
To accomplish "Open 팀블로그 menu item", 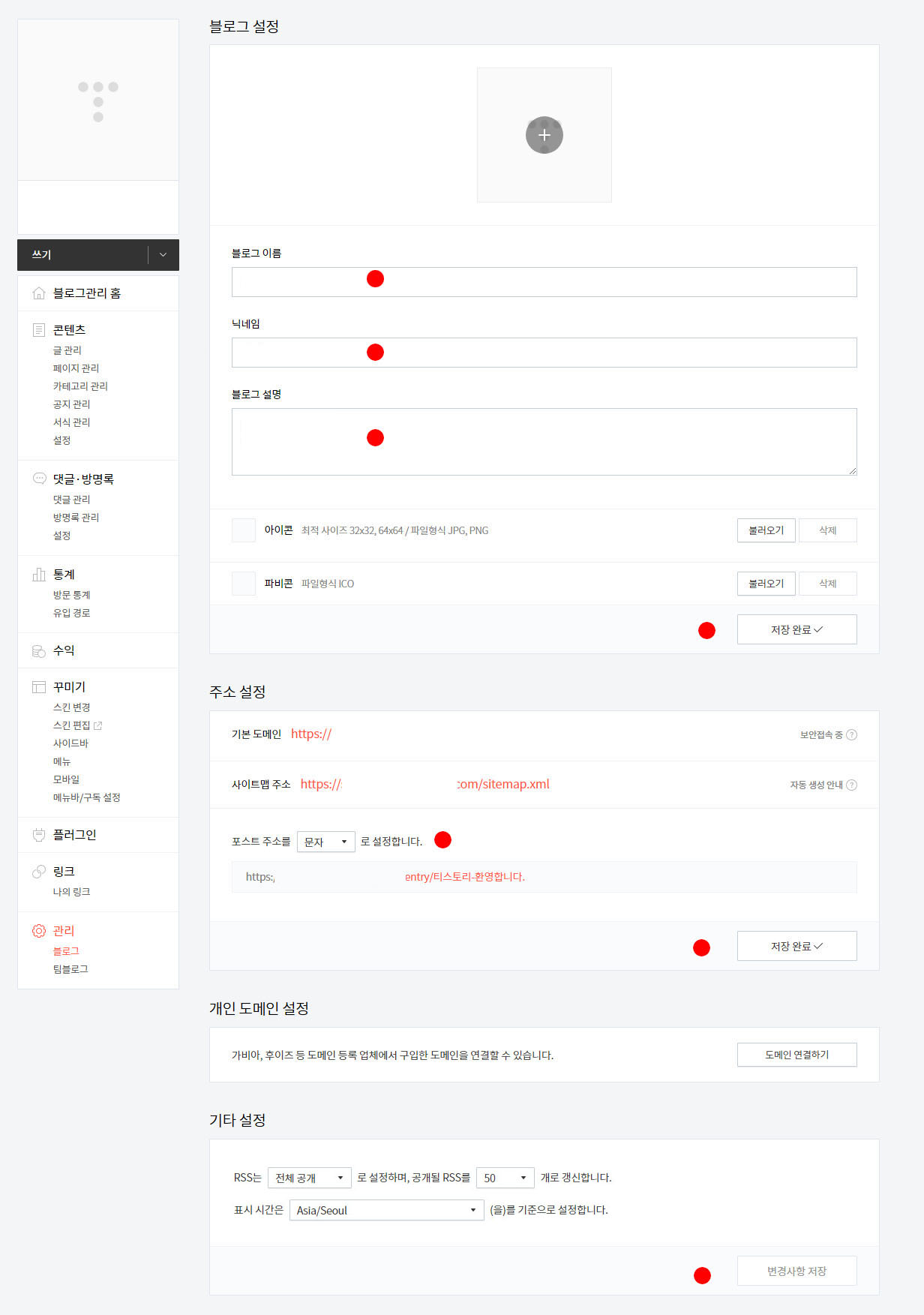I will click(70, 969).
